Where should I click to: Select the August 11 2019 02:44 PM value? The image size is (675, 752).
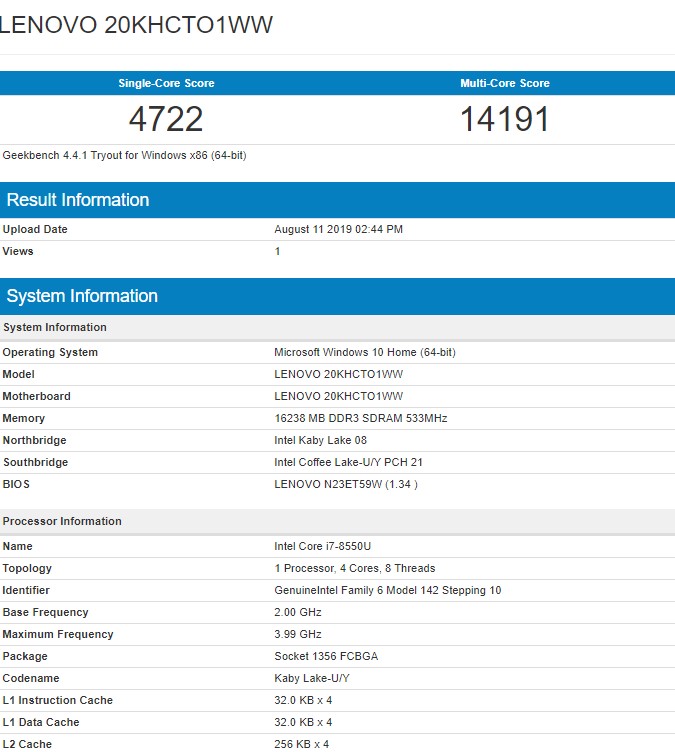click(x=339, y=229)
